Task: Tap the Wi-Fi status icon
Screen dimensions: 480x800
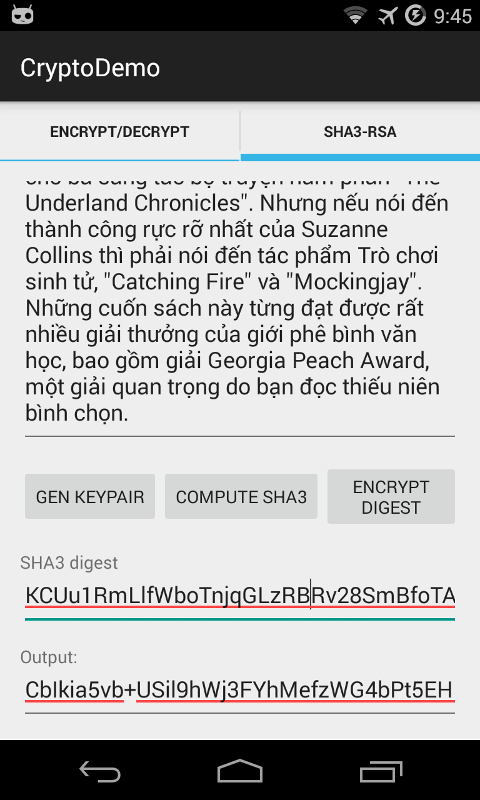Action: coord(356,16)
